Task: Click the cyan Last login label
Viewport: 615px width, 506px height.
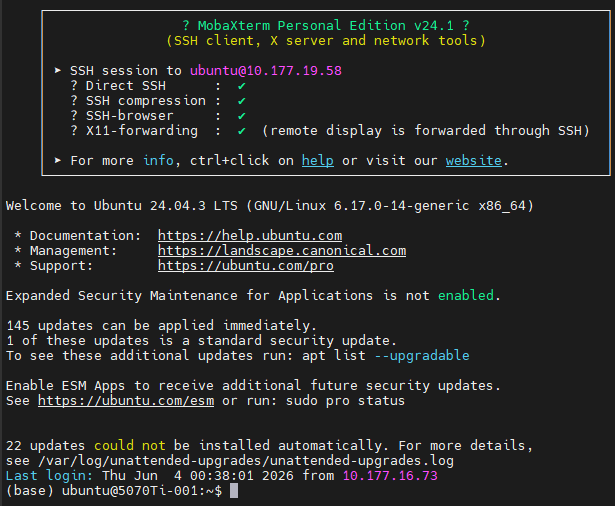Action: [49, 476]
